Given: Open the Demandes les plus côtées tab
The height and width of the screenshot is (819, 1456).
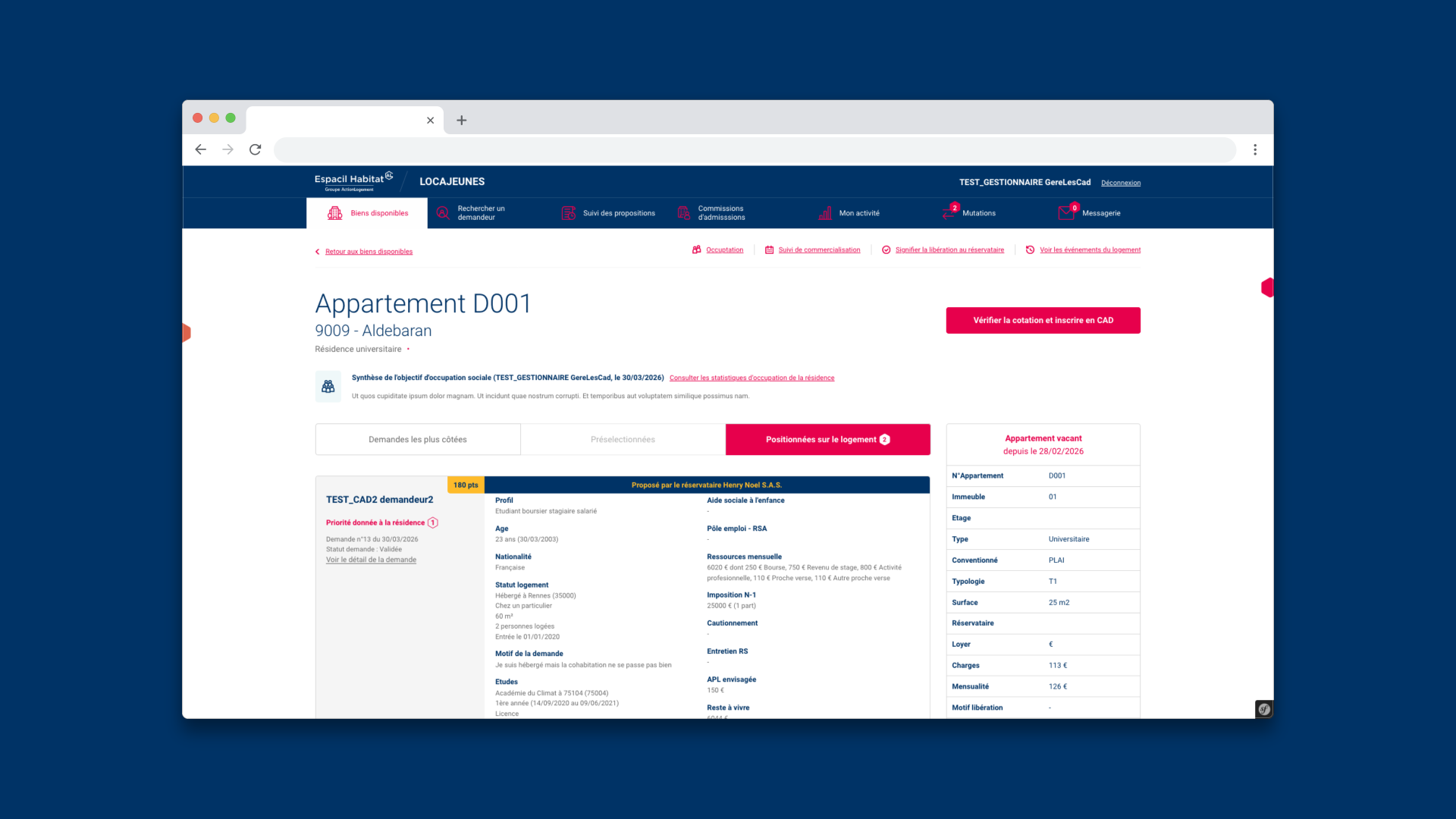Looking at the screenshot, I should [417, 439].
